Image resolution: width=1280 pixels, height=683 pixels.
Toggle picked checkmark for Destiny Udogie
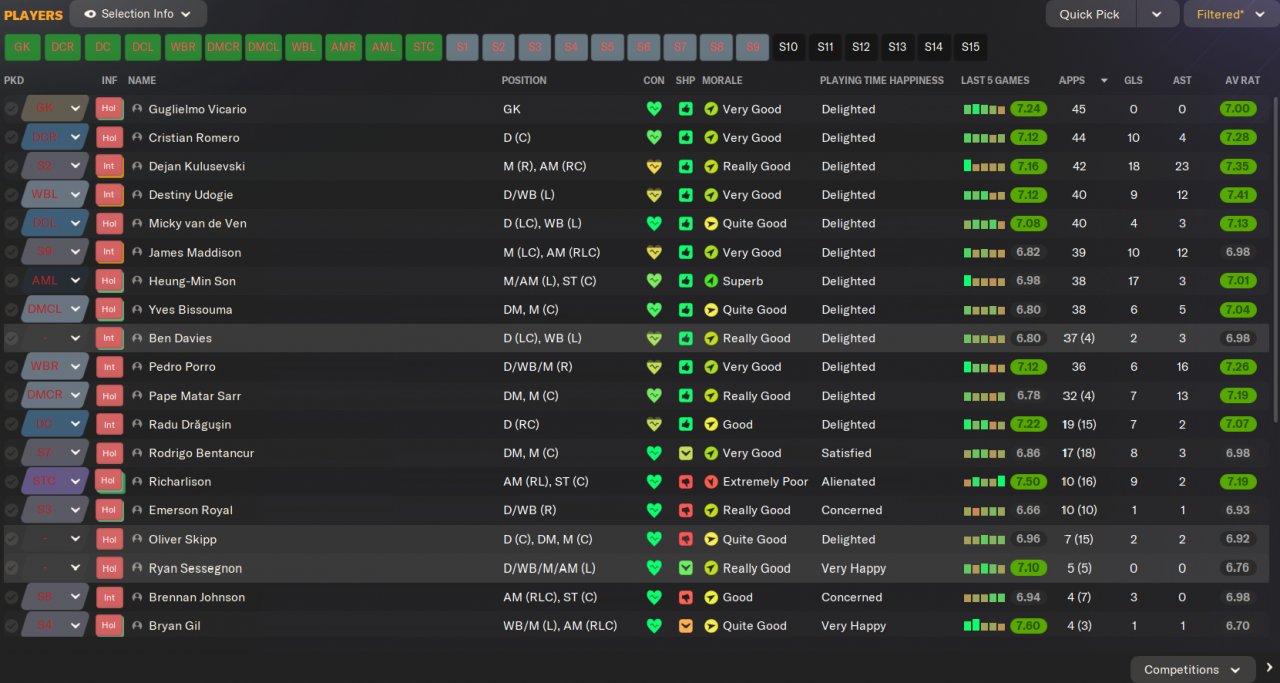point(11,195)
